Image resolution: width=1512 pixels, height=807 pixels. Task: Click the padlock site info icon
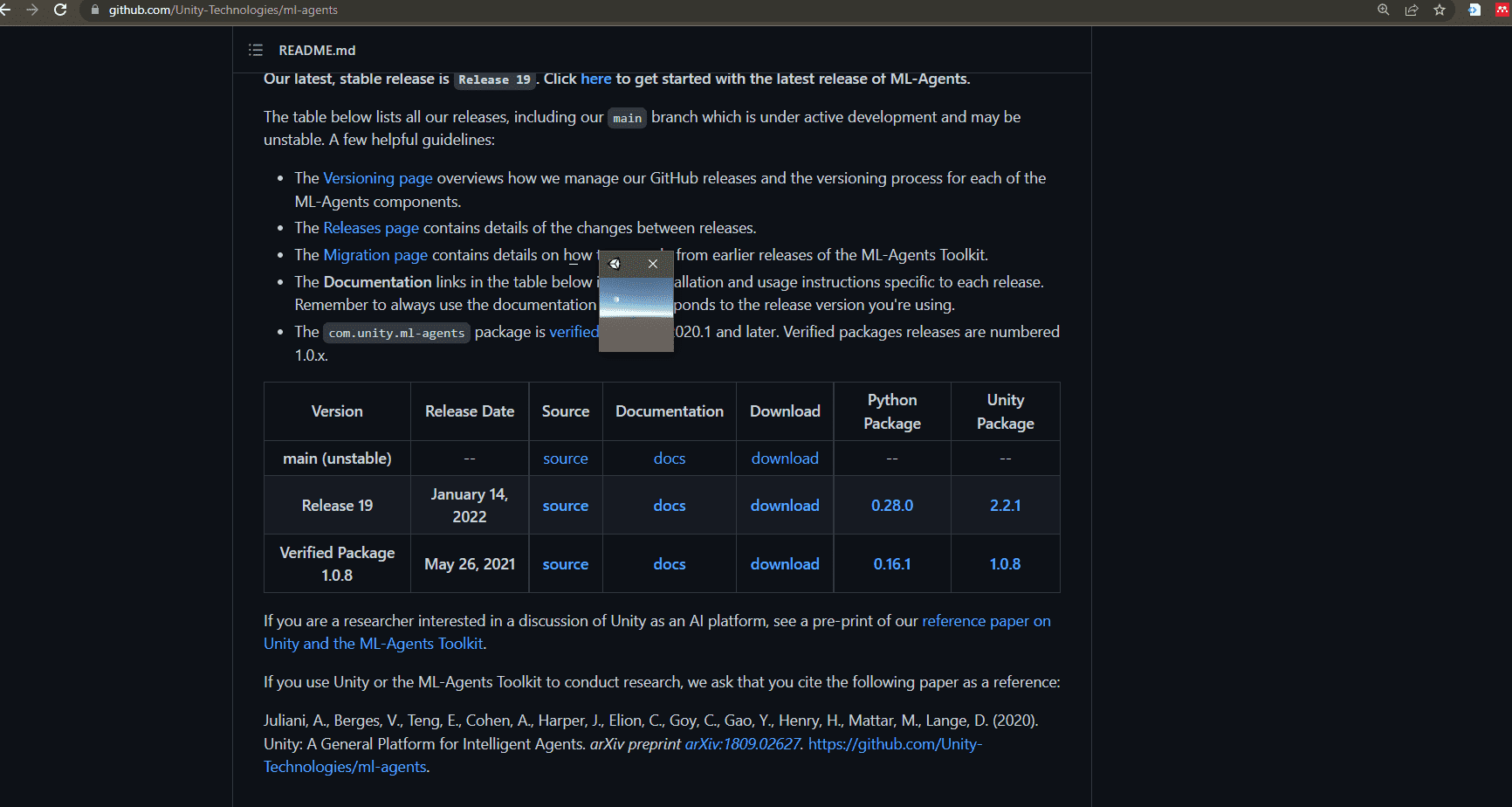(95, 10)
